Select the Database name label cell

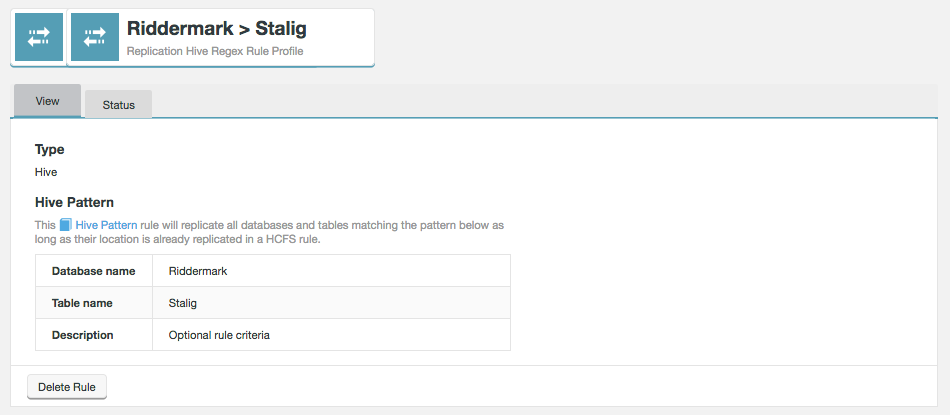click(x=93, y=271)
